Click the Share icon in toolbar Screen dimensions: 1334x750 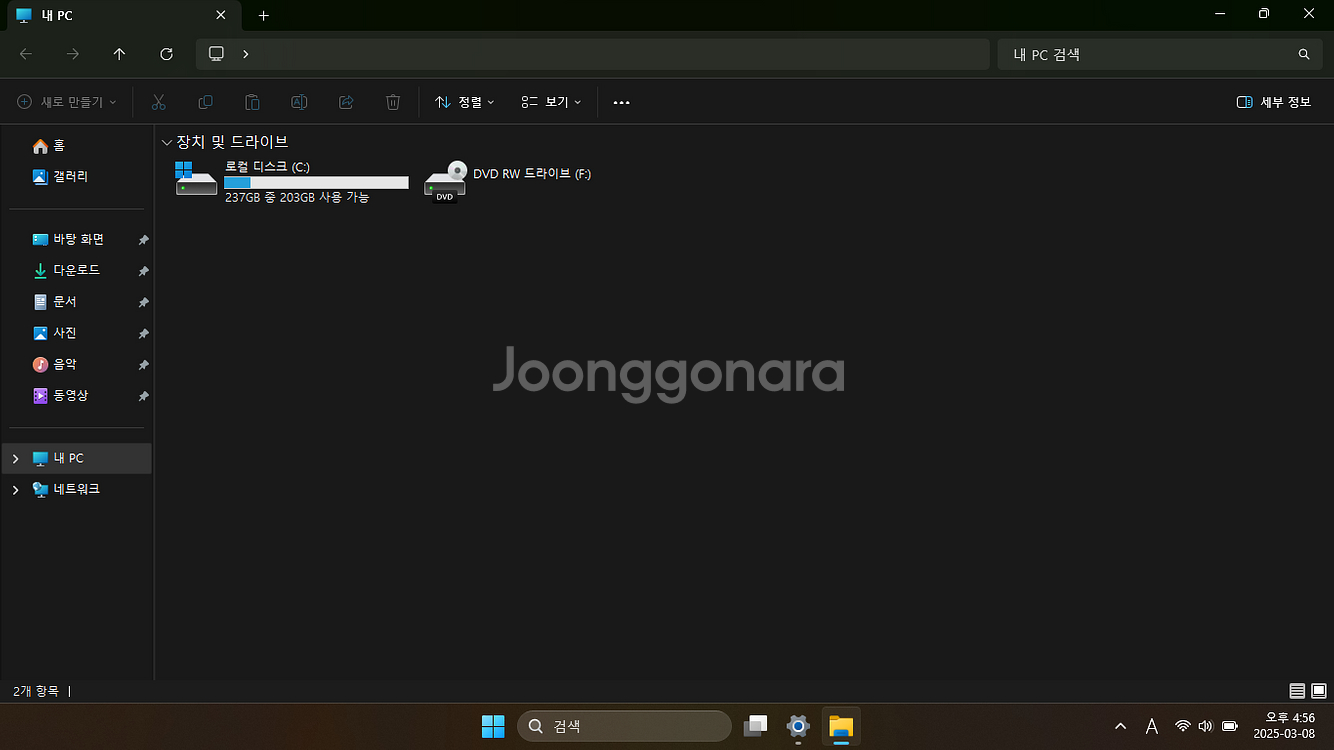[x=346, y=102]
